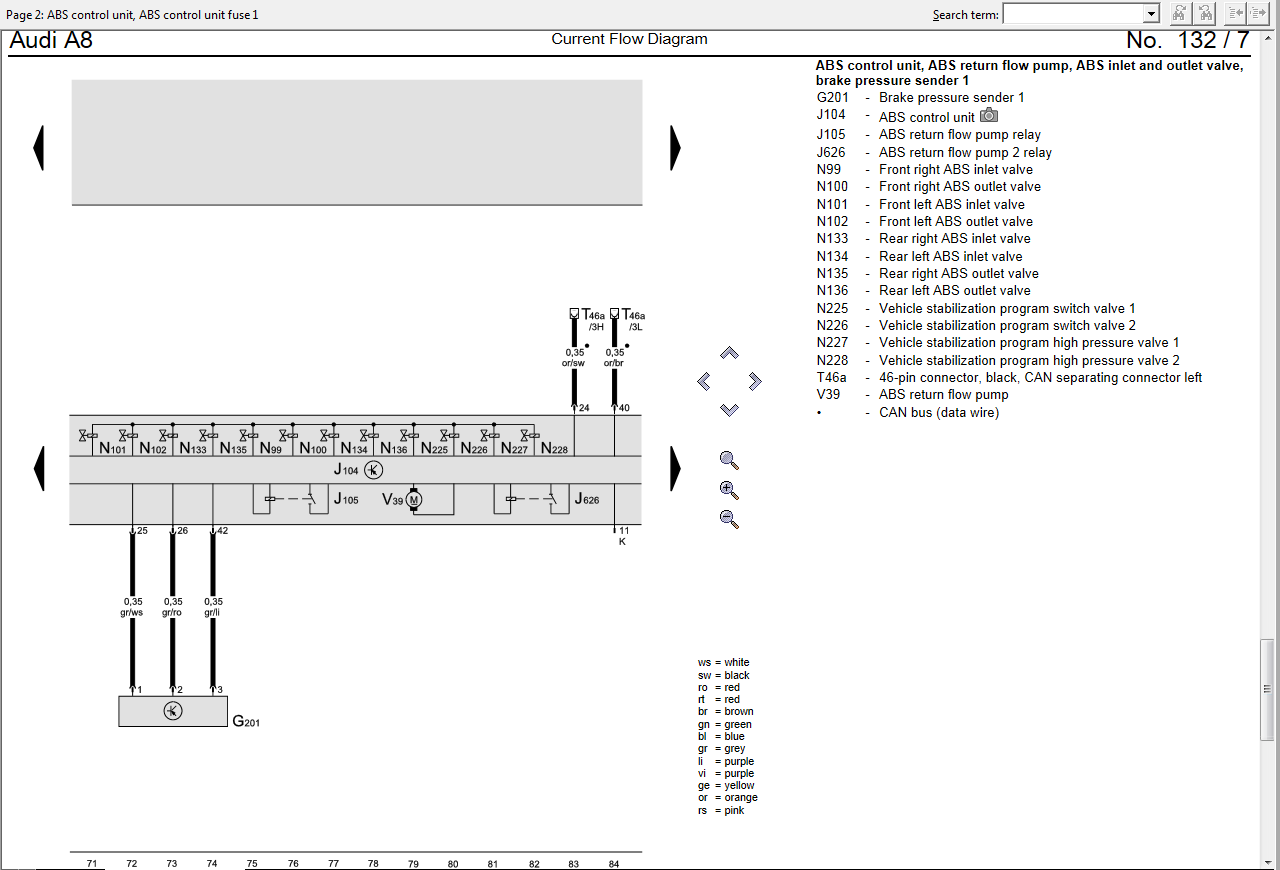Click the scrollbar down arrow at bottom right
1280x870 pixels.
click(x=1267, y=861)
